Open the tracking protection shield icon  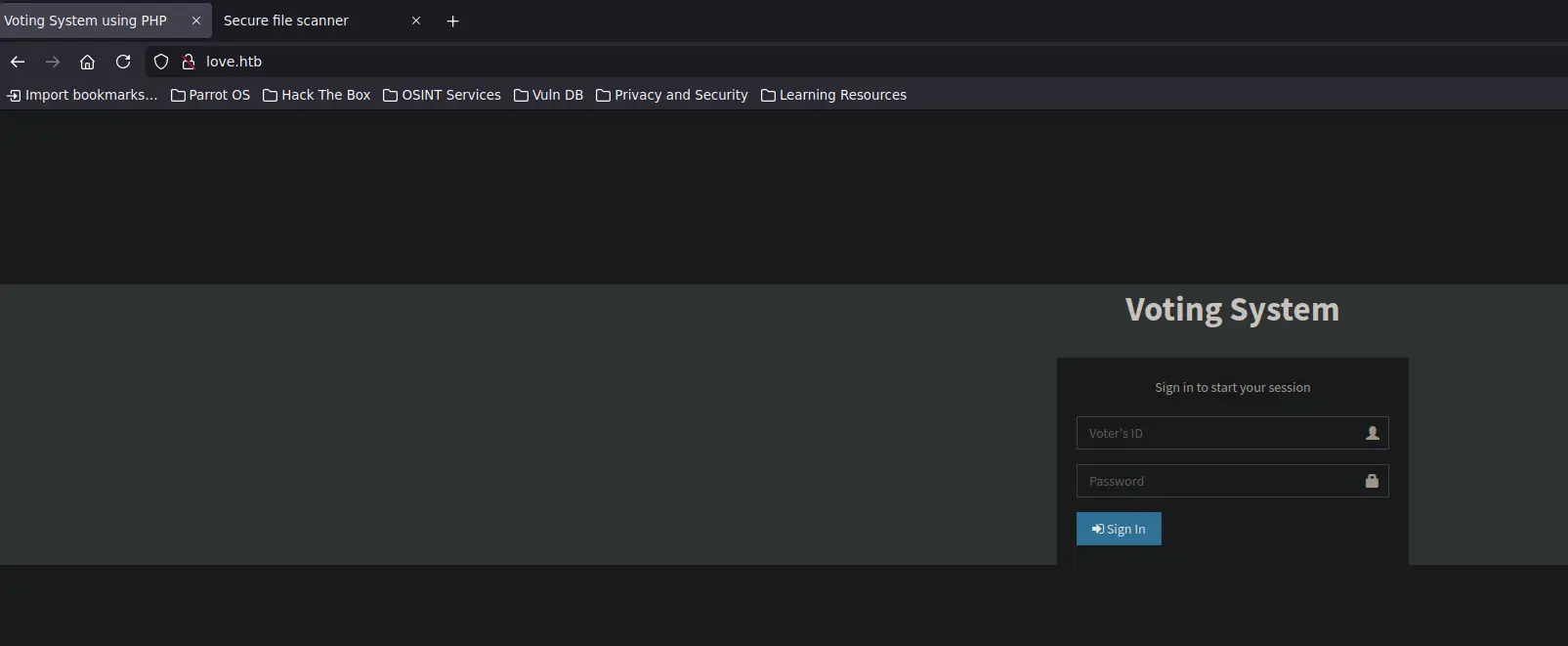tap(161, 62)
